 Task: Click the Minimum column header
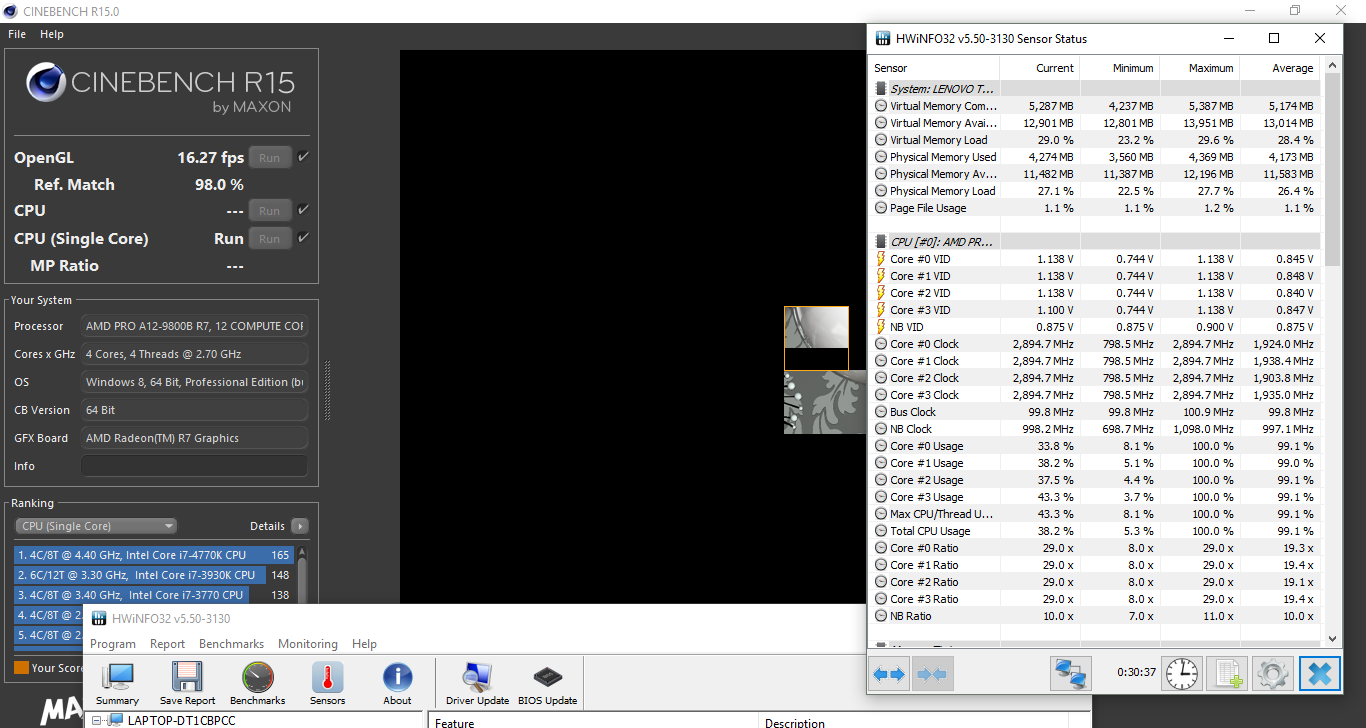(1119, 68)
